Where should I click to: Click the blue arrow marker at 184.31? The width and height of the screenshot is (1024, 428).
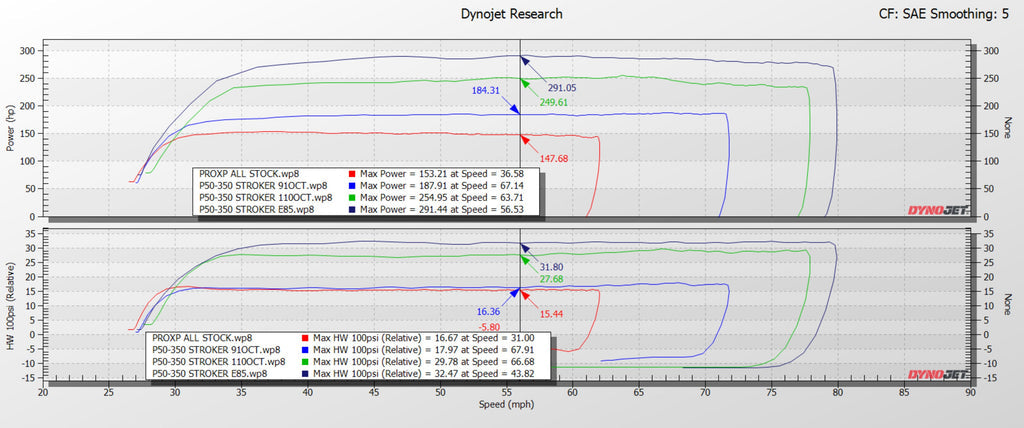514,109
